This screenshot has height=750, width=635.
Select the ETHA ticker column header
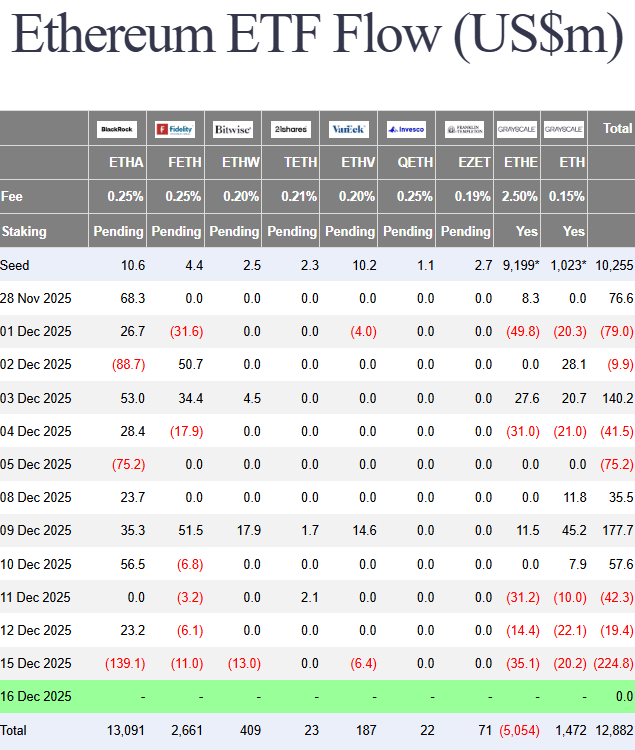click(126, 162)
